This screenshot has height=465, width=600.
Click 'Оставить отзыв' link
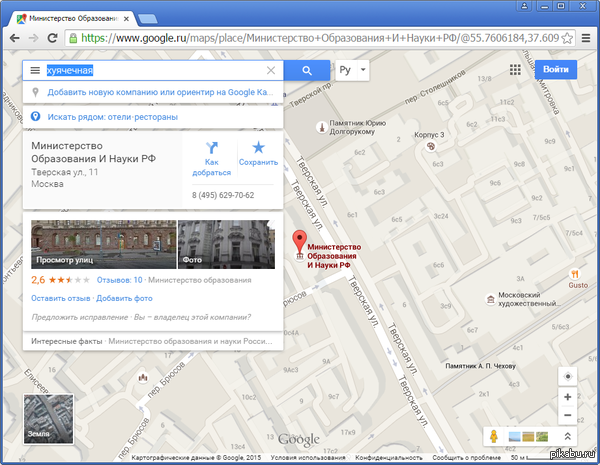[60, 298]
